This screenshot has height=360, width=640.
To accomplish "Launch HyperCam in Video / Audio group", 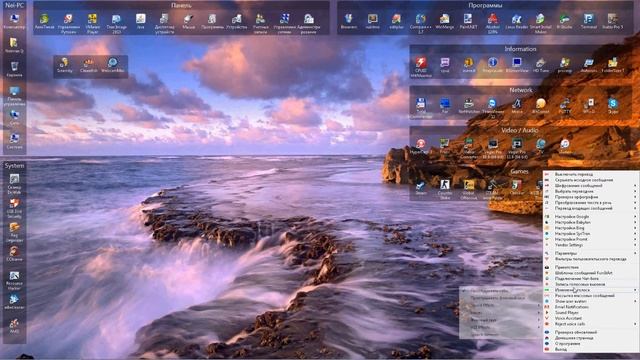I will [420, 147].
